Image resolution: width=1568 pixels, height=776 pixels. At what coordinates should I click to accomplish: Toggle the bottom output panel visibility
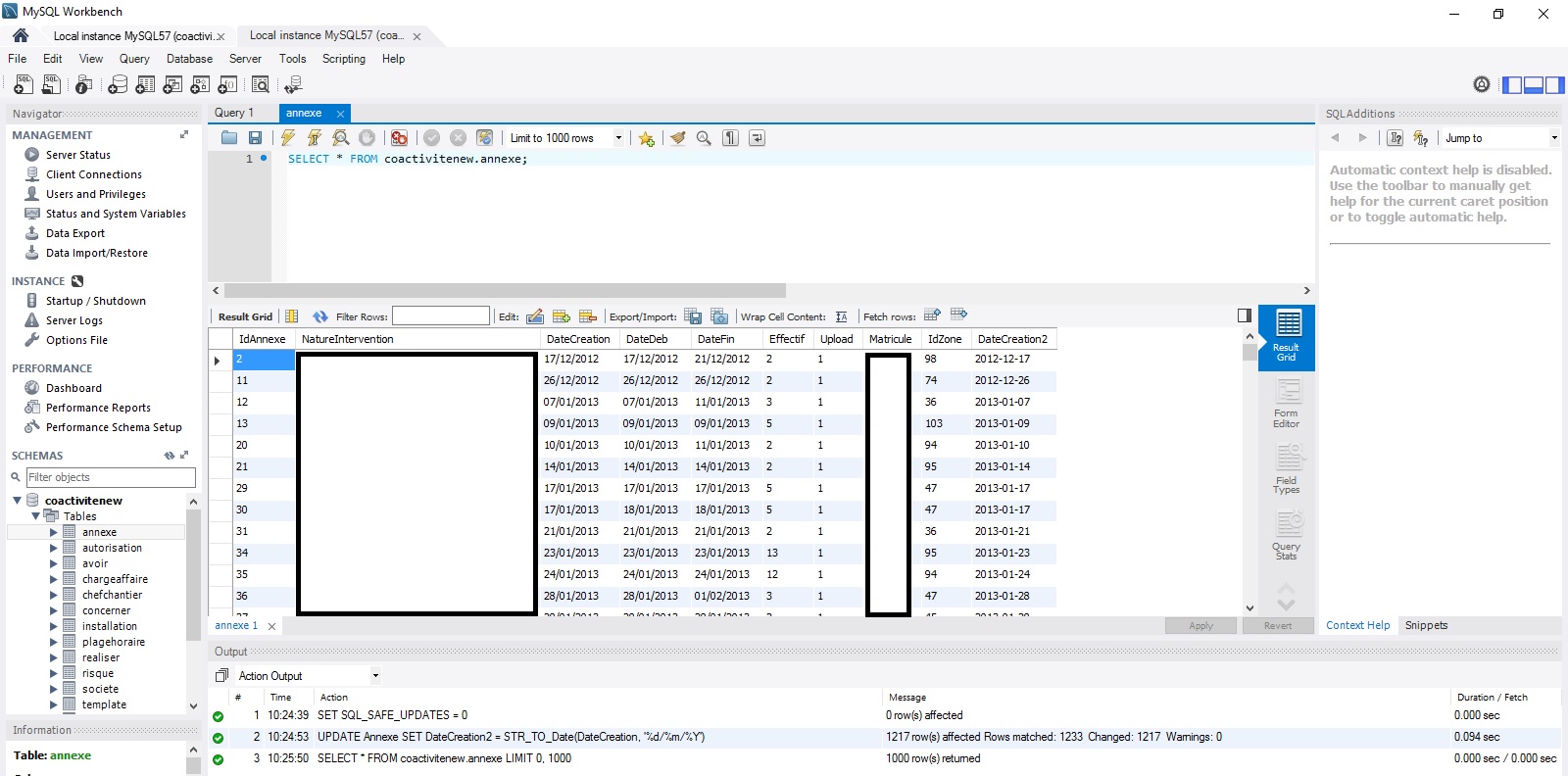click(x=1534, y=85)
